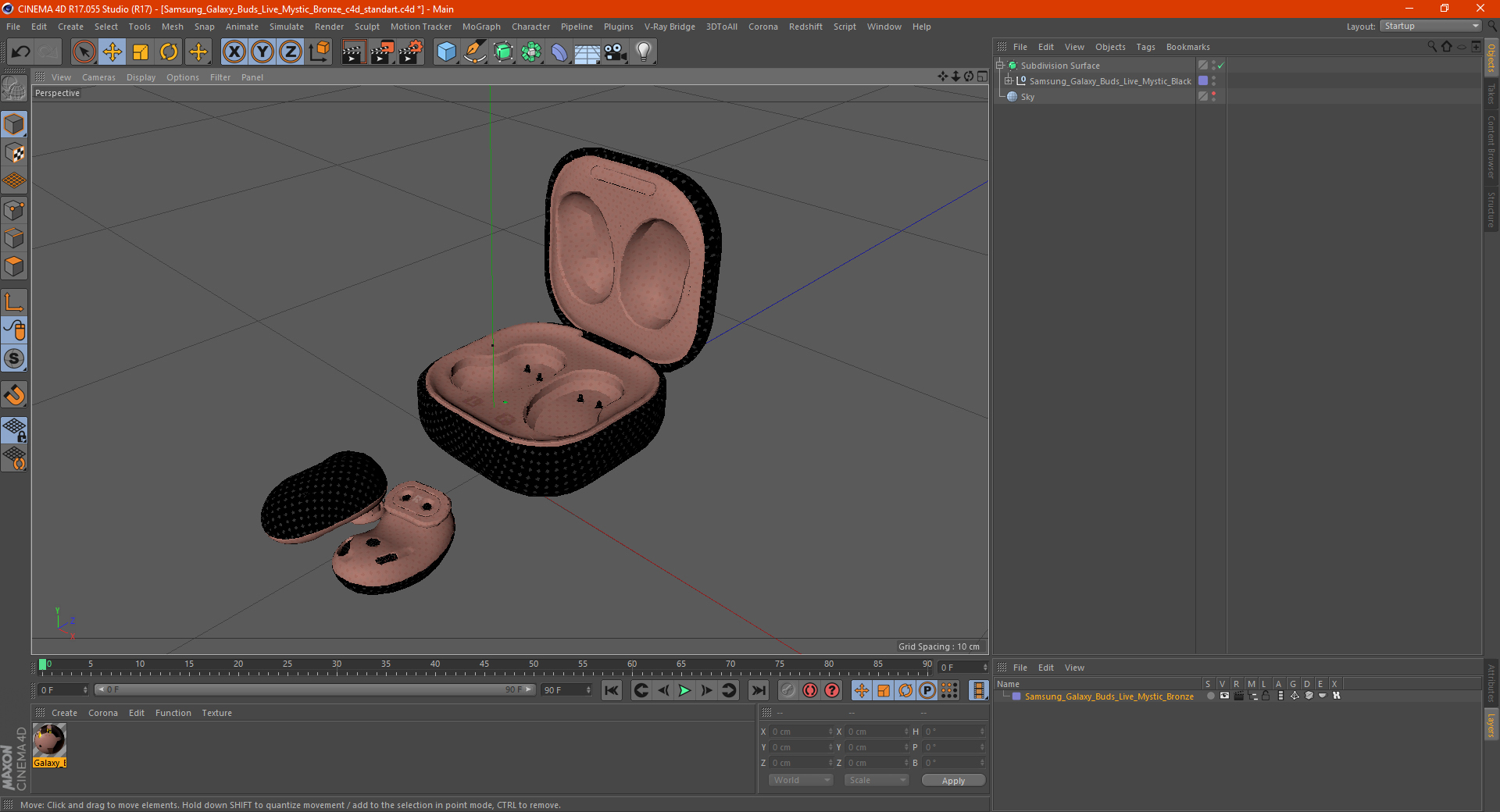Select Texture mode icon
The image size is (1500, 812).
click(14, 153)
